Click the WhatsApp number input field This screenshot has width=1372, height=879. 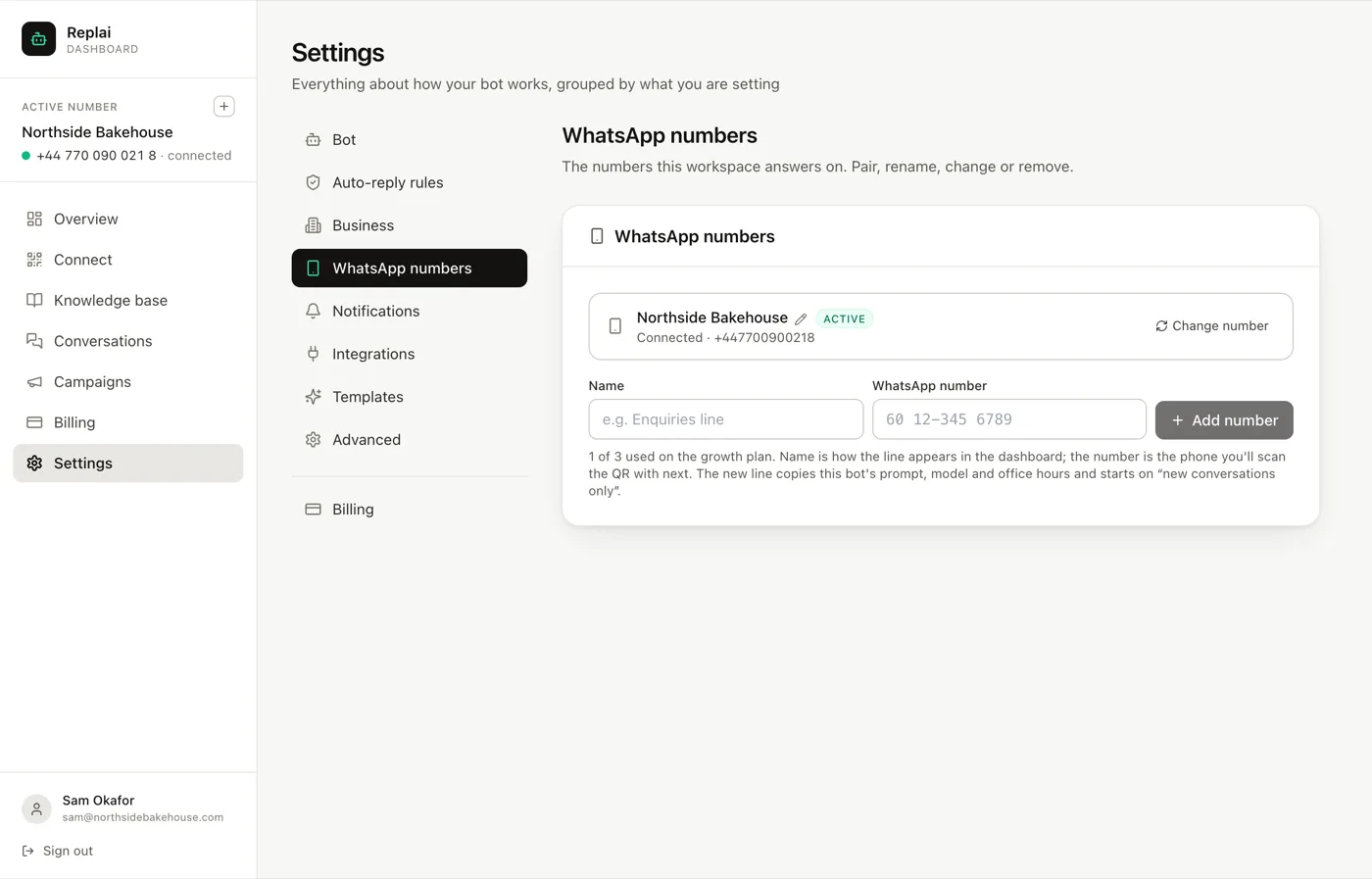(1009, 419)
